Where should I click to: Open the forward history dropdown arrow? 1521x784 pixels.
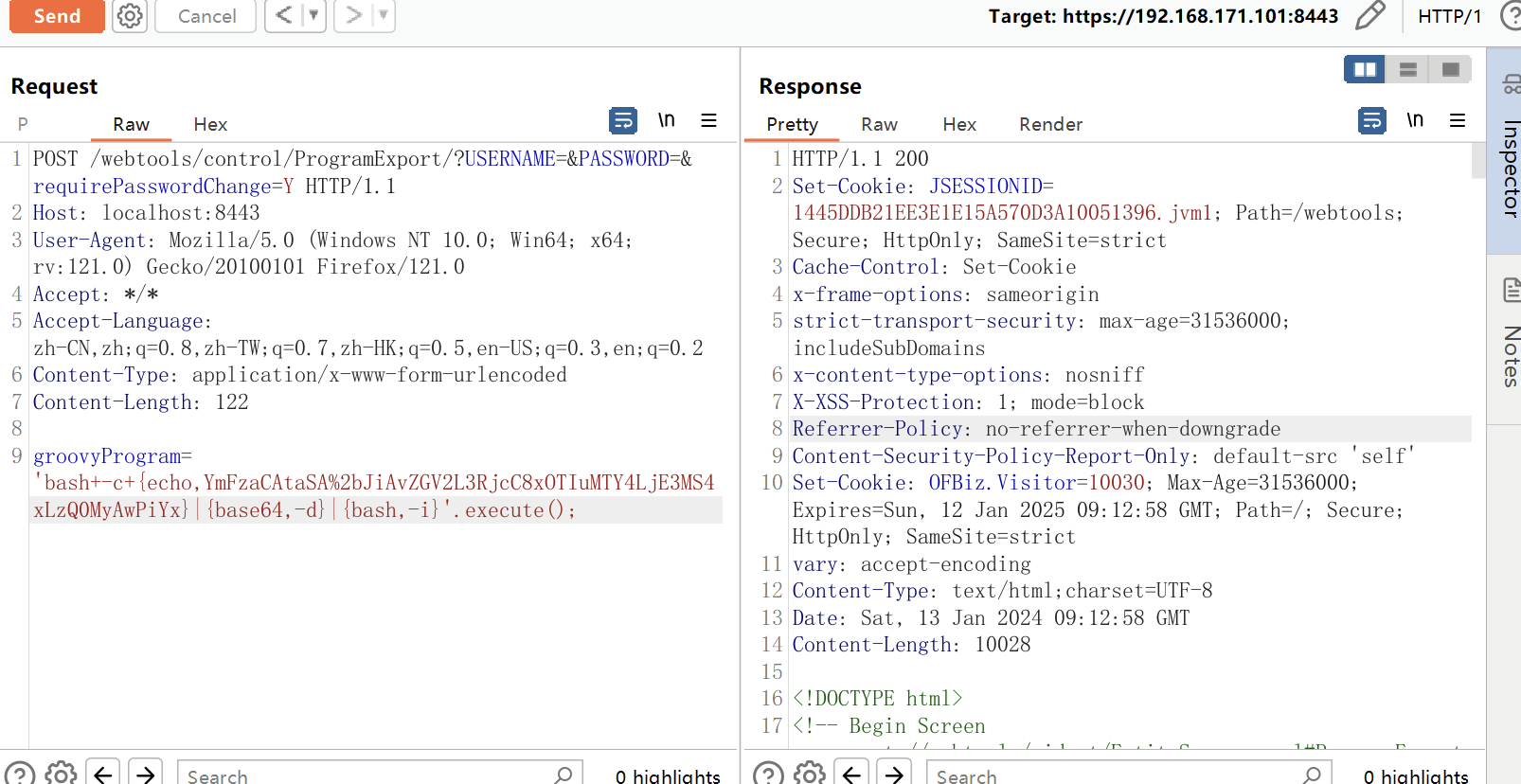(x=384, y=15)
